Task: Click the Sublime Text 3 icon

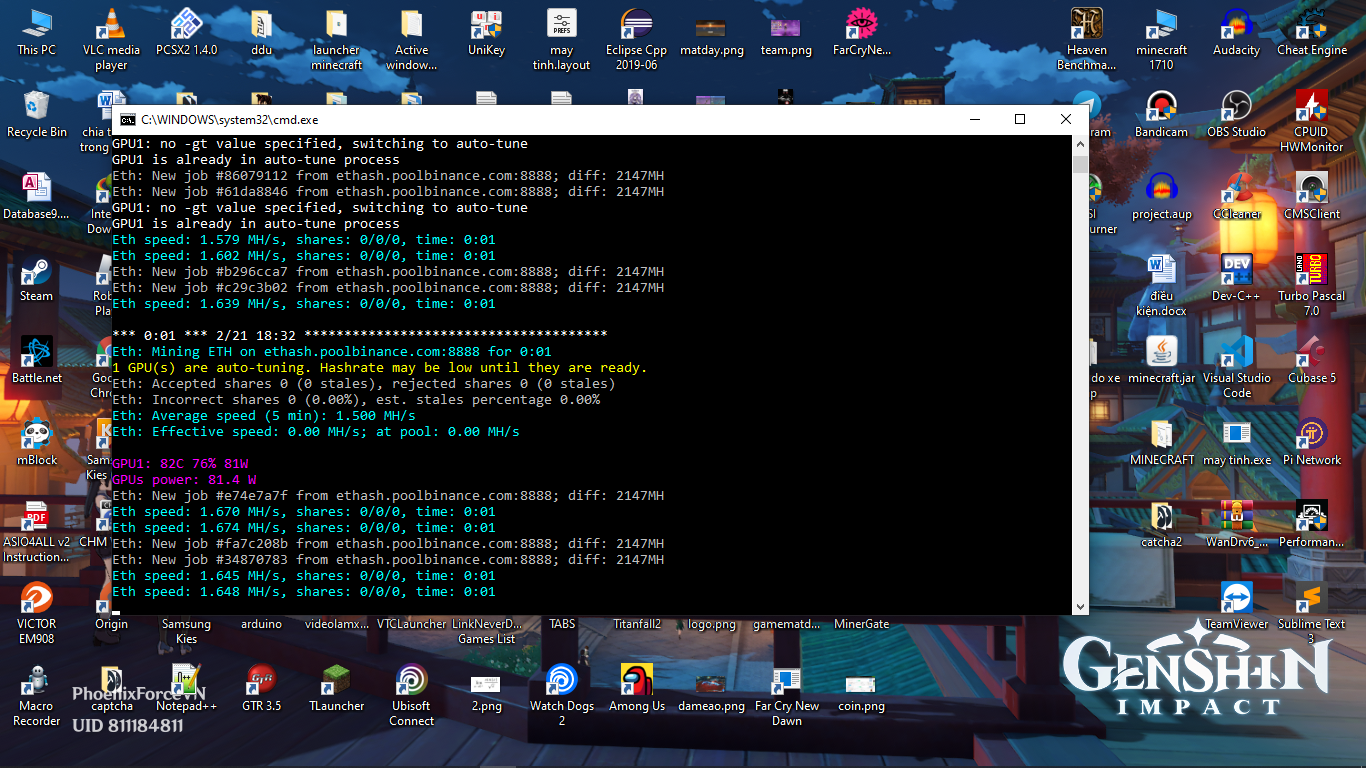Action: [1311, 599]
